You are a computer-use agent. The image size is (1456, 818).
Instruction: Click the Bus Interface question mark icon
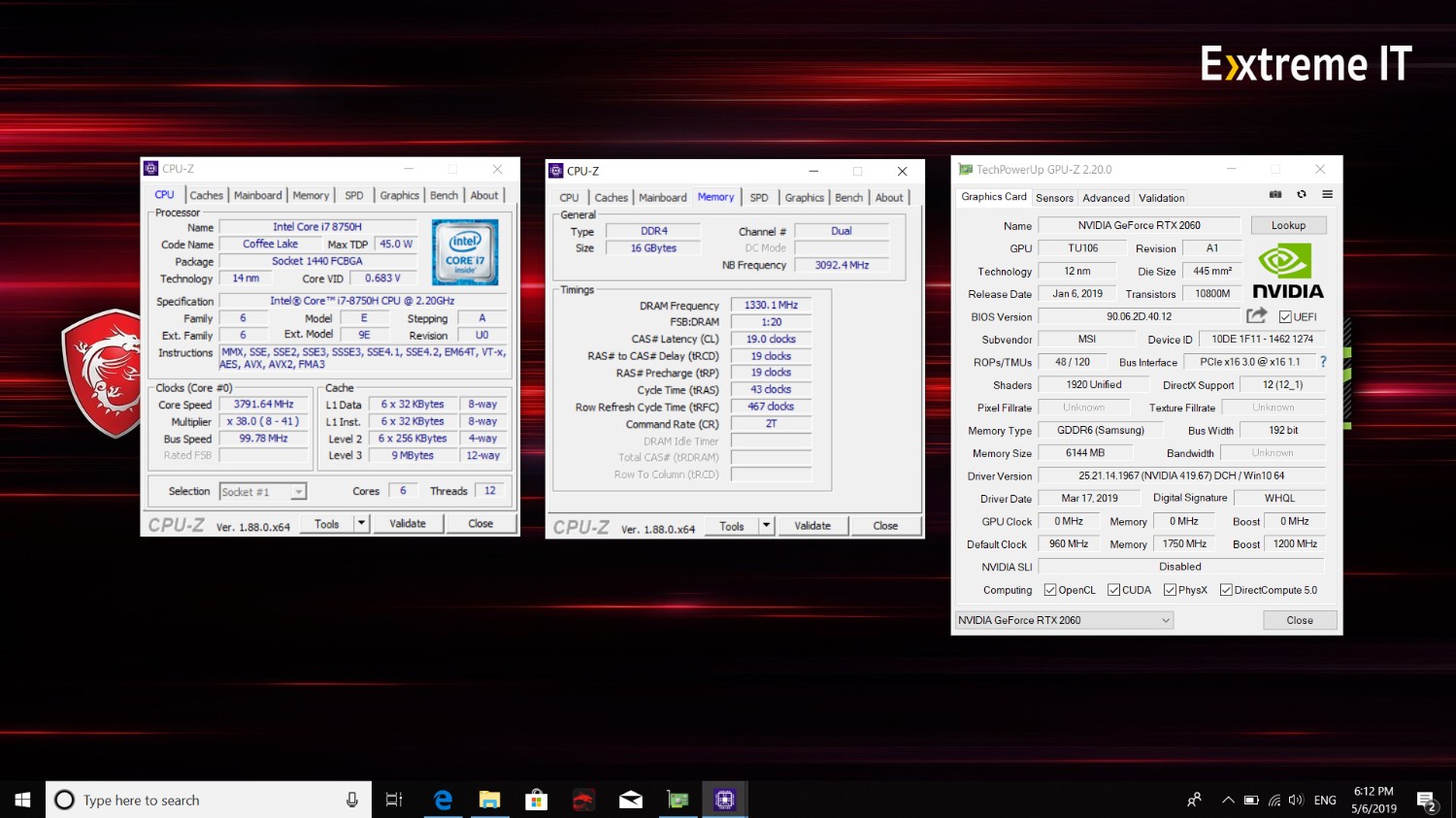point(1322,362)
